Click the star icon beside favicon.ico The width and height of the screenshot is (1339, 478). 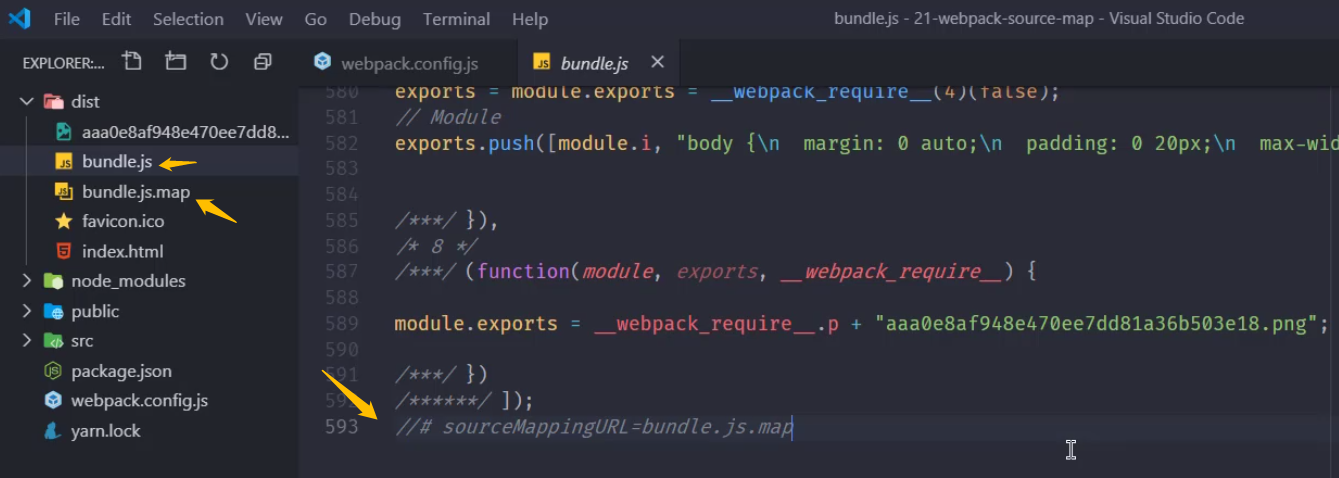[64, 221]
